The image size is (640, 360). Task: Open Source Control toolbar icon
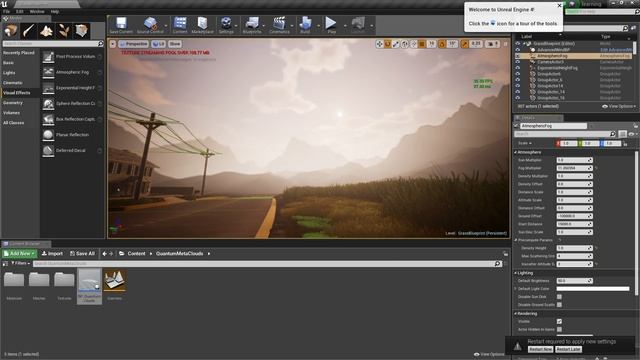150,25
